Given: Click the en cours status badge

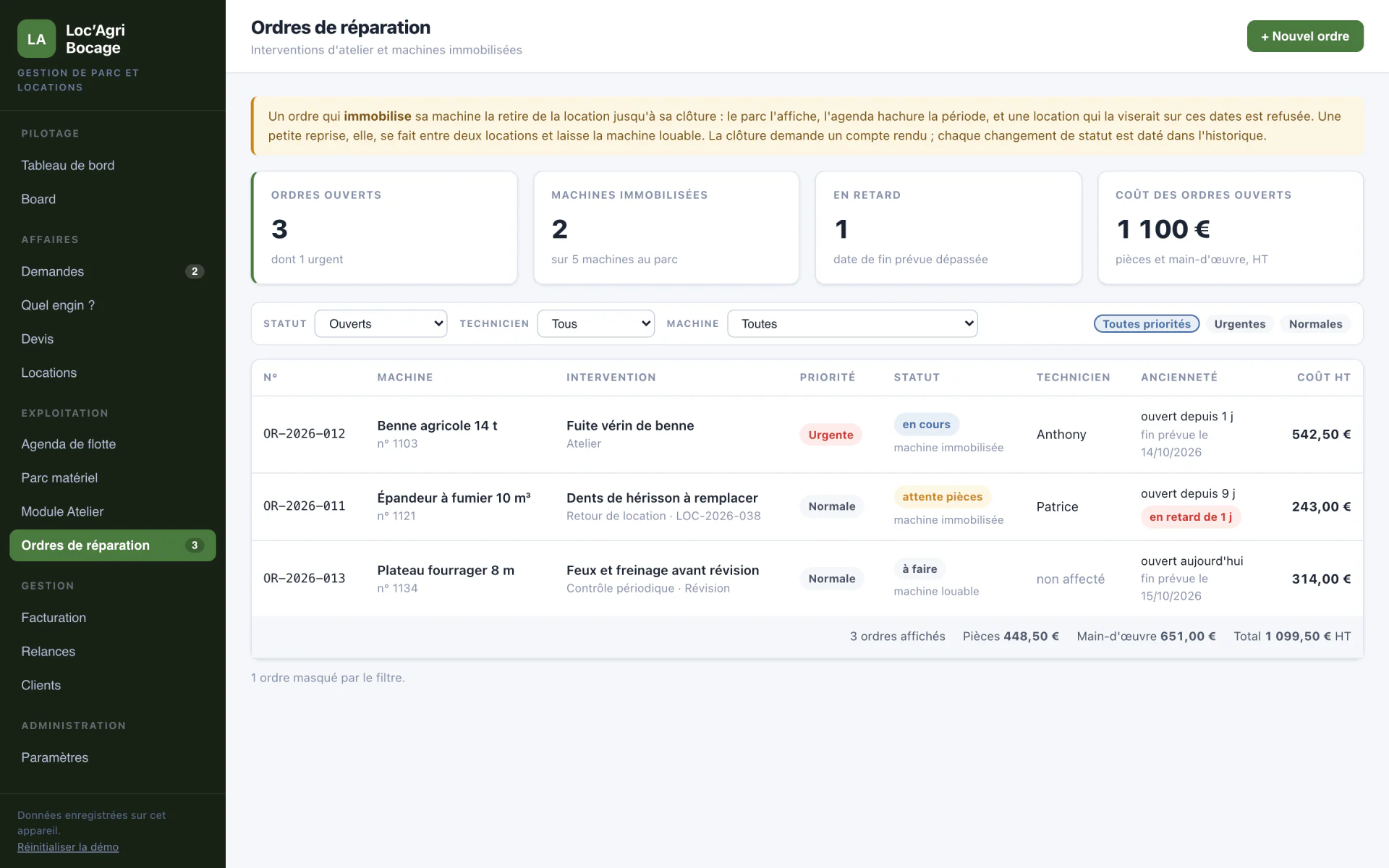Looking at the screenshot, I should point(926,425).
